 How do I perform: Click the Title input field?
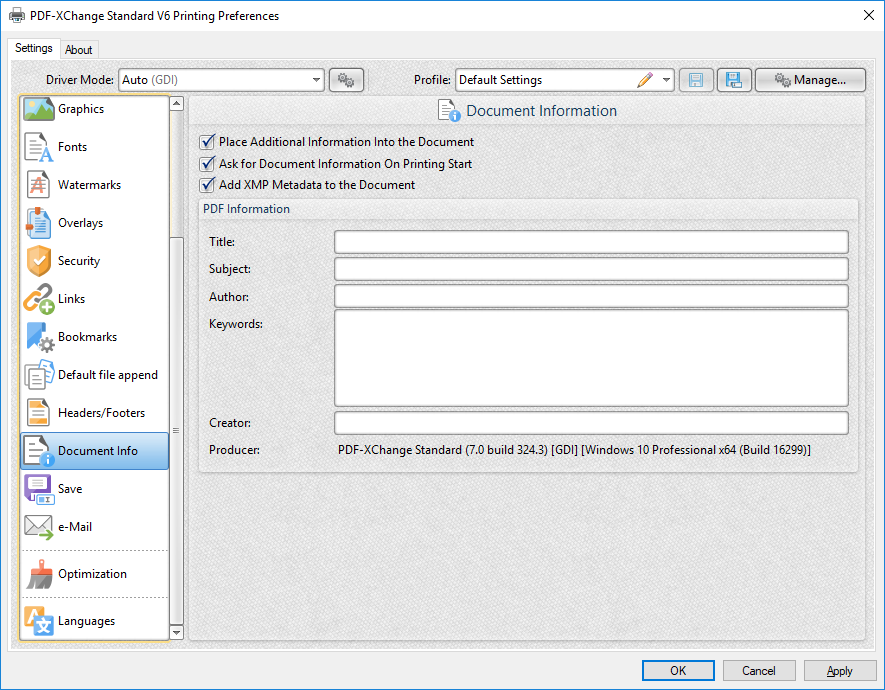591,242
